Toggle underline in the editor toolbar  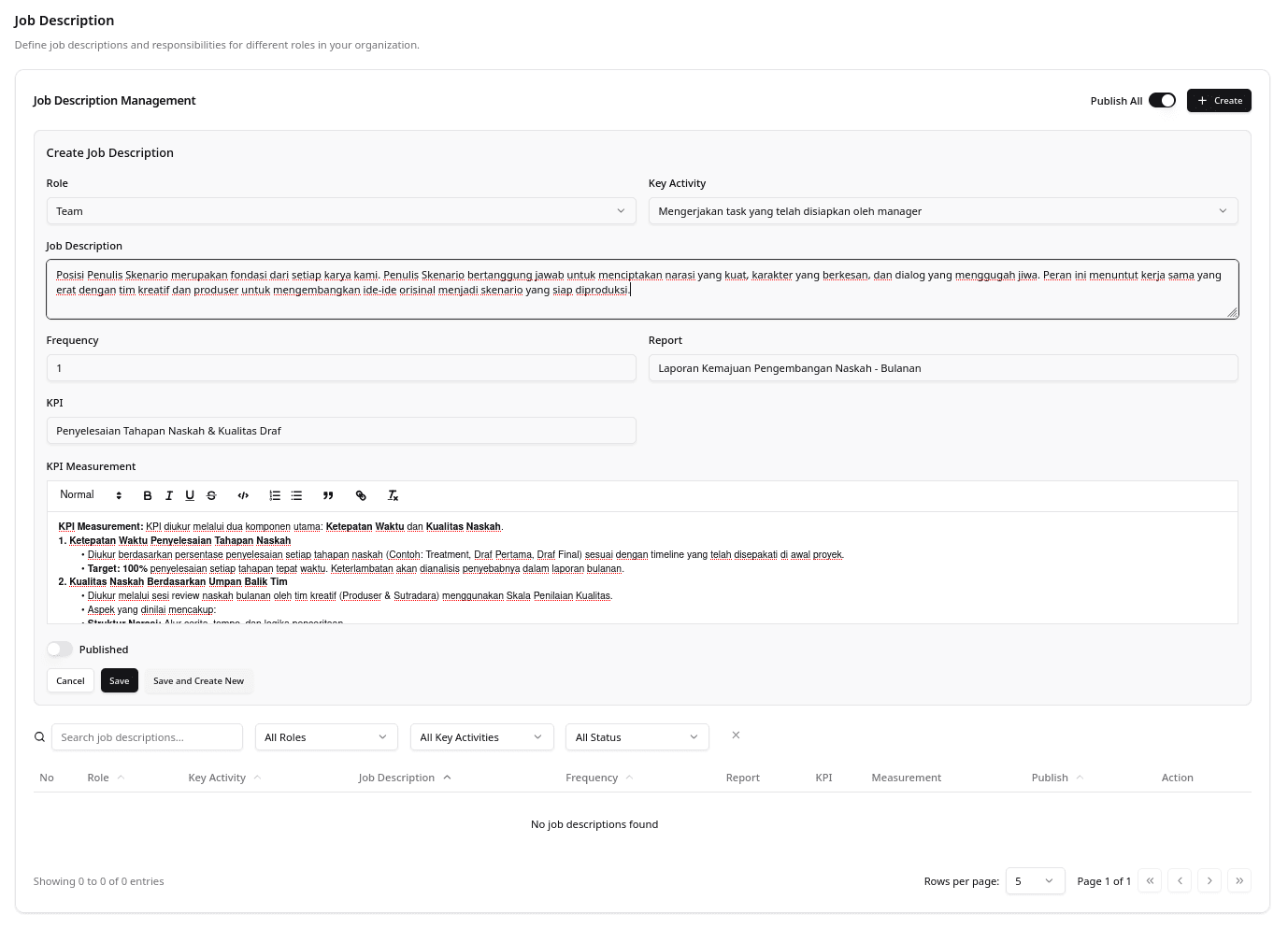point(190,495)
